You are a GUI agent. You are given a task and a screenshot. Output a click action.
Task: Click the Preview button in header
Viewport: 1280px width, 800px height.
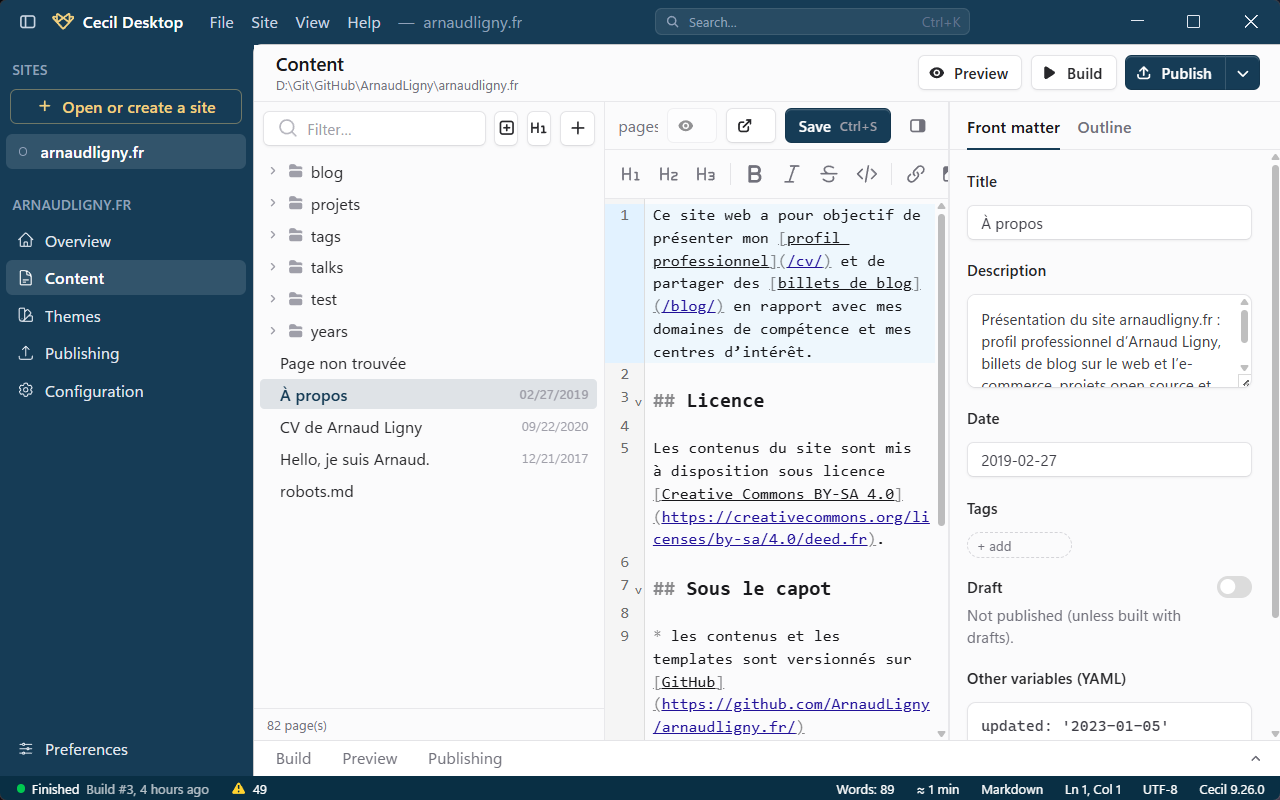point(970,73)
